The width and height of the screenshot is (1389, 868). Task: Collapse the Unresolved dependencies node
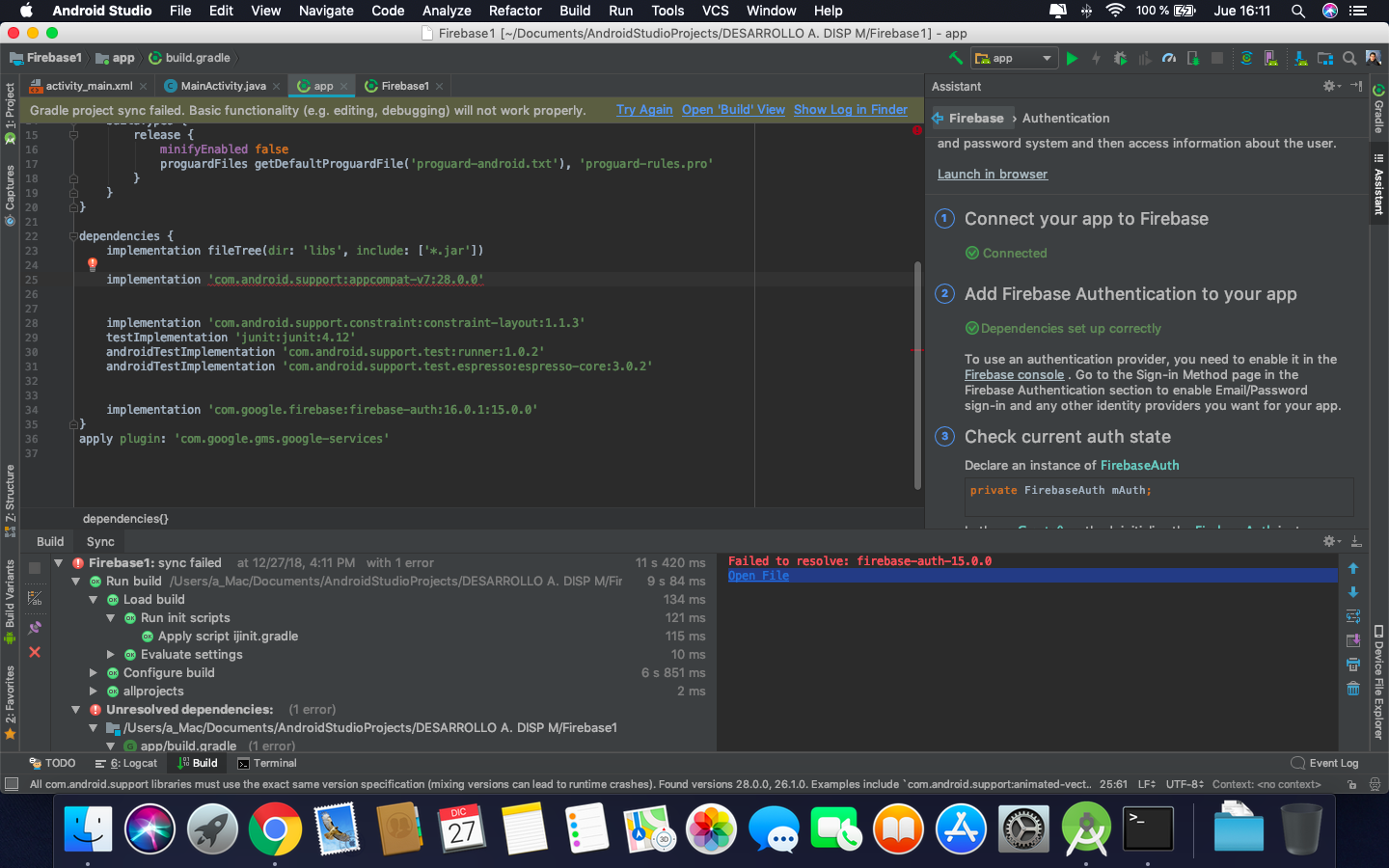pyautogui.click(x=76, y=709)
